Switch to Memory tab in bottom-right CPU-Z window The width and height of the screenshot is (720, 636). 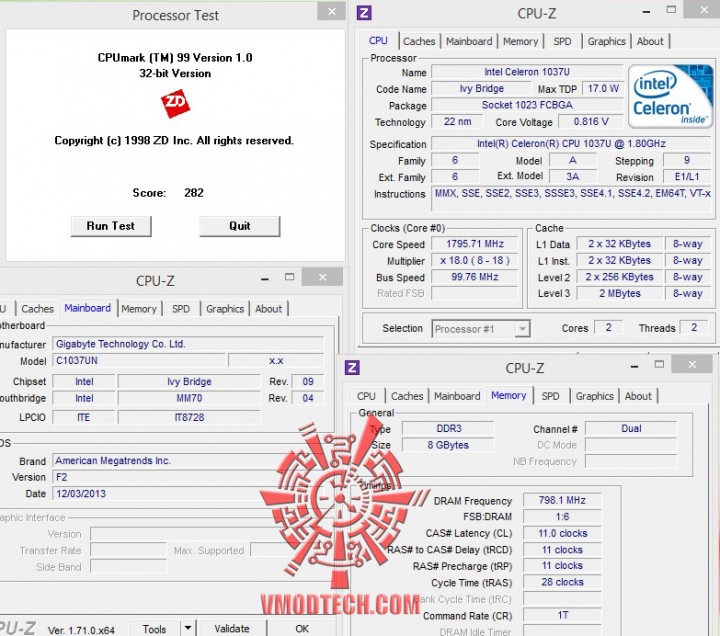click(509, 395)
